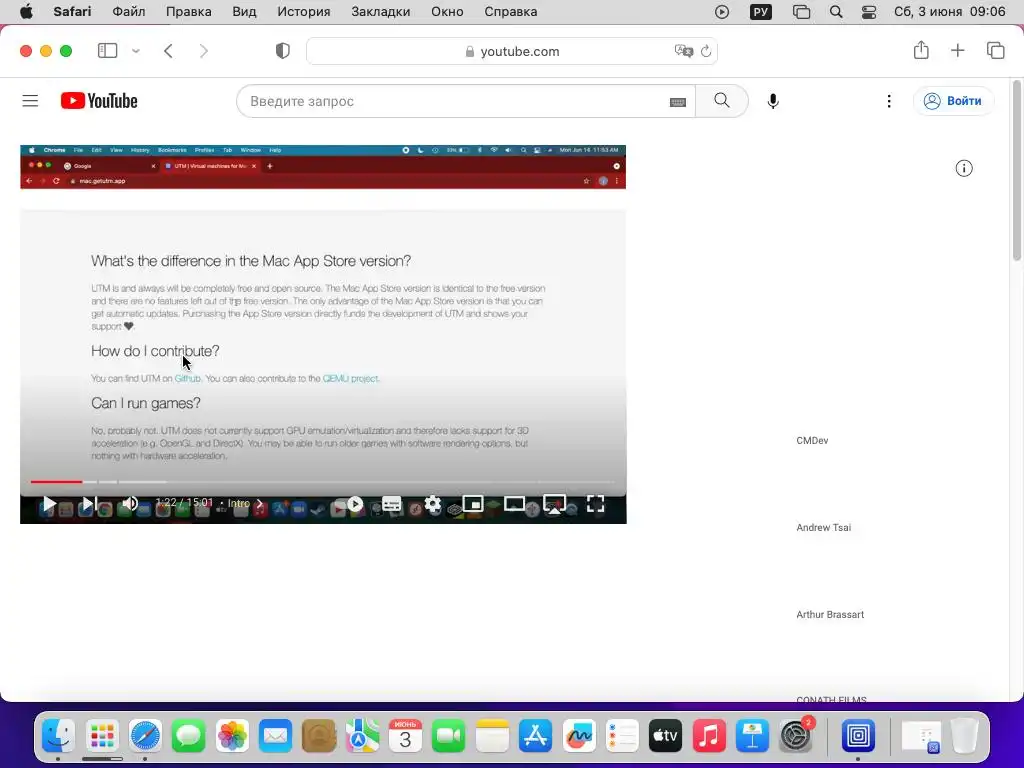Open CMDev channel suggestion
This screenshot has width=1024, height=768.
[812, 441]
